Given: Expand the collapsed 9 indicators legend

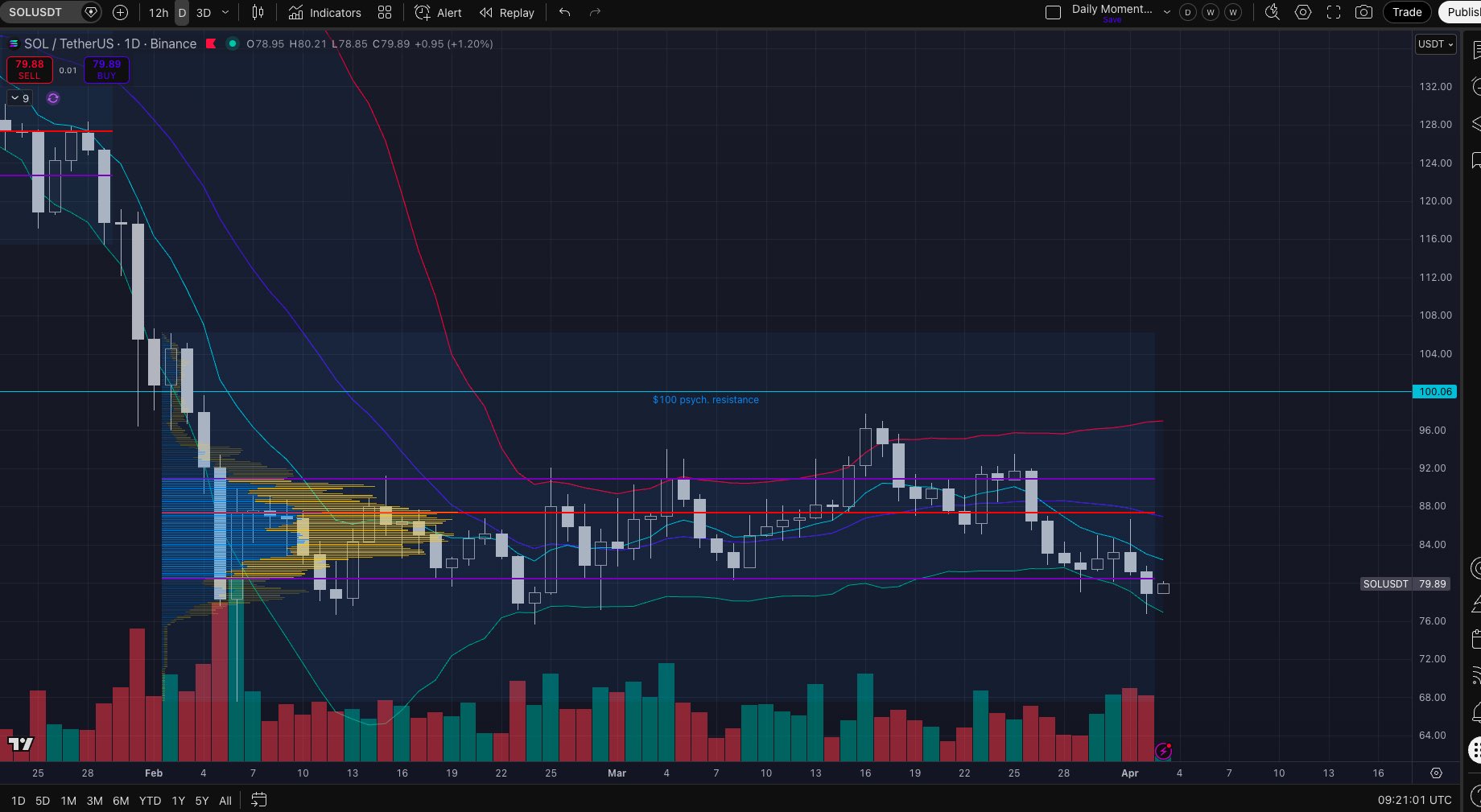Looking at the screenshot, I should point(19,98).
